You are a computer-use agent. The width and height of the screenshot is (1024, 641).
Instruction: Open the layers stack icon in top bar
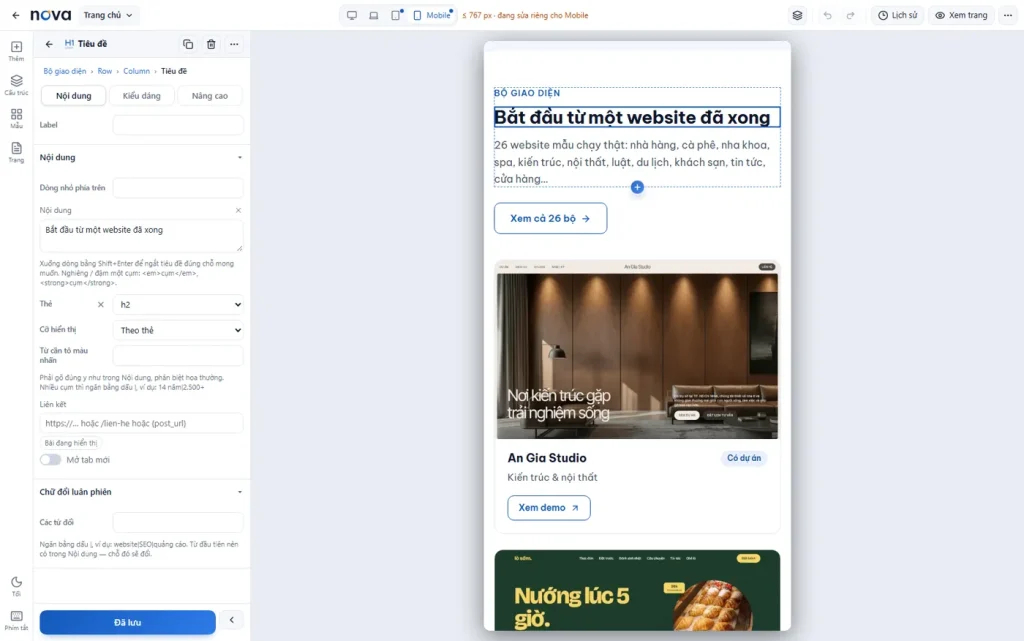[797, 15]
